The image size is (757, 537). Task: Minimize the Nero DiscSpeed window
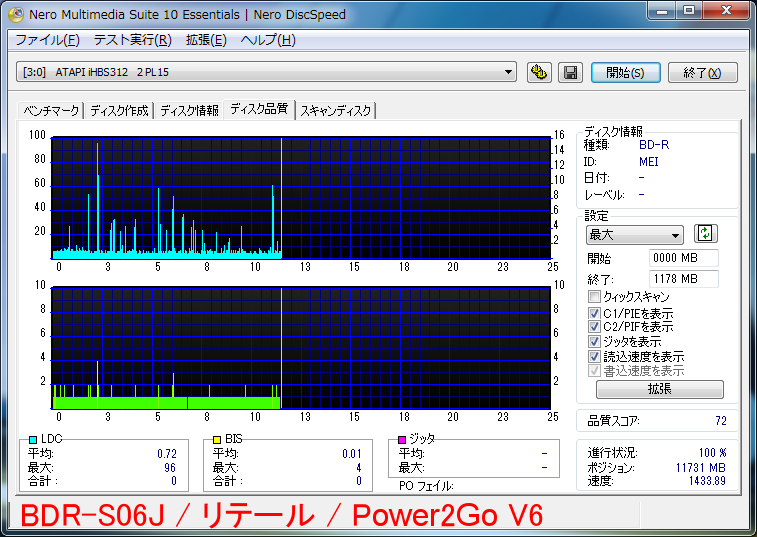tap(662, 11)
